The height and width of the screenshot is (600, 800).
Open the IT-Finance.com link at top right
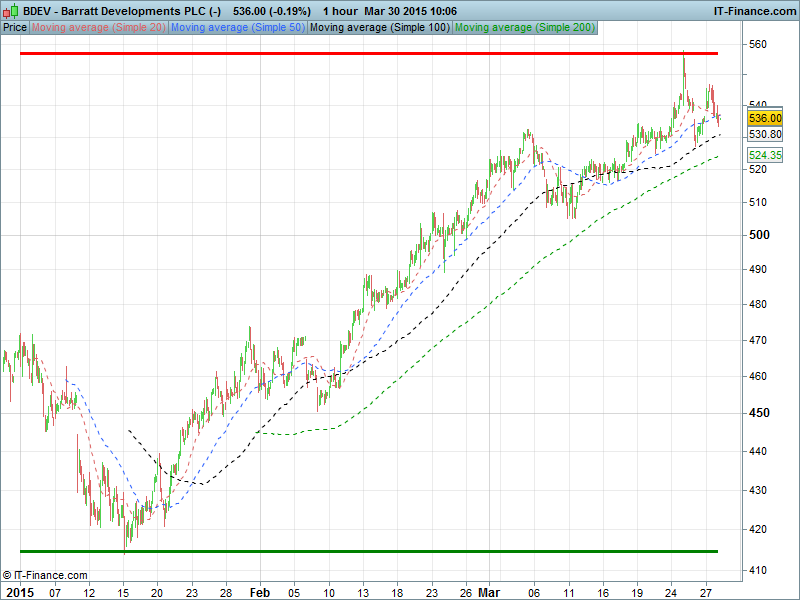[753, 10]
